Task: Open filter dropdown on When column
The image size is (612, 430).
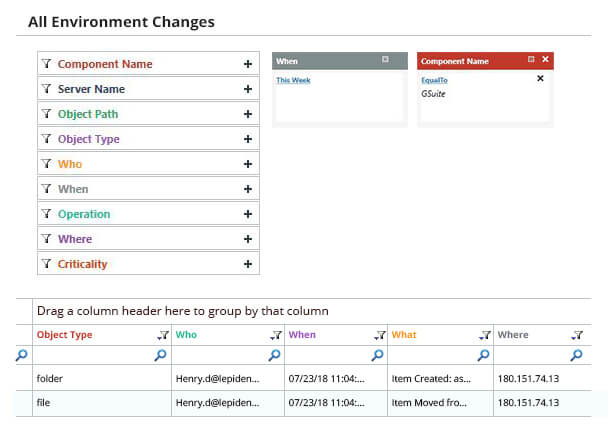Action: pos(379,335)
